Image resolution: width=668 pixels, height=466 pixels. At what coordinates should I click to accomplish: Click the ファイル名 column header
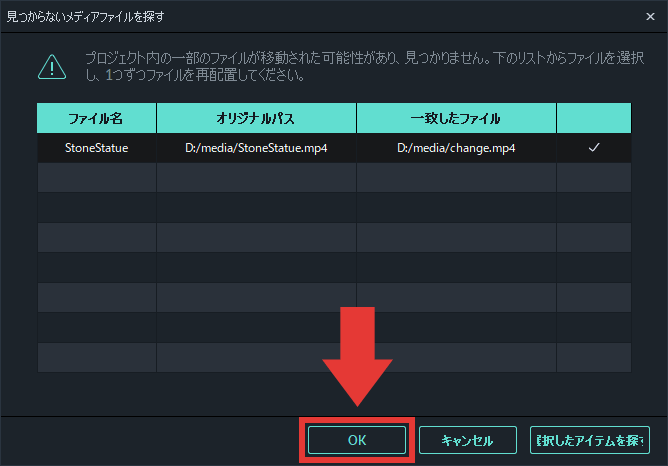click(x=97, y=118)
